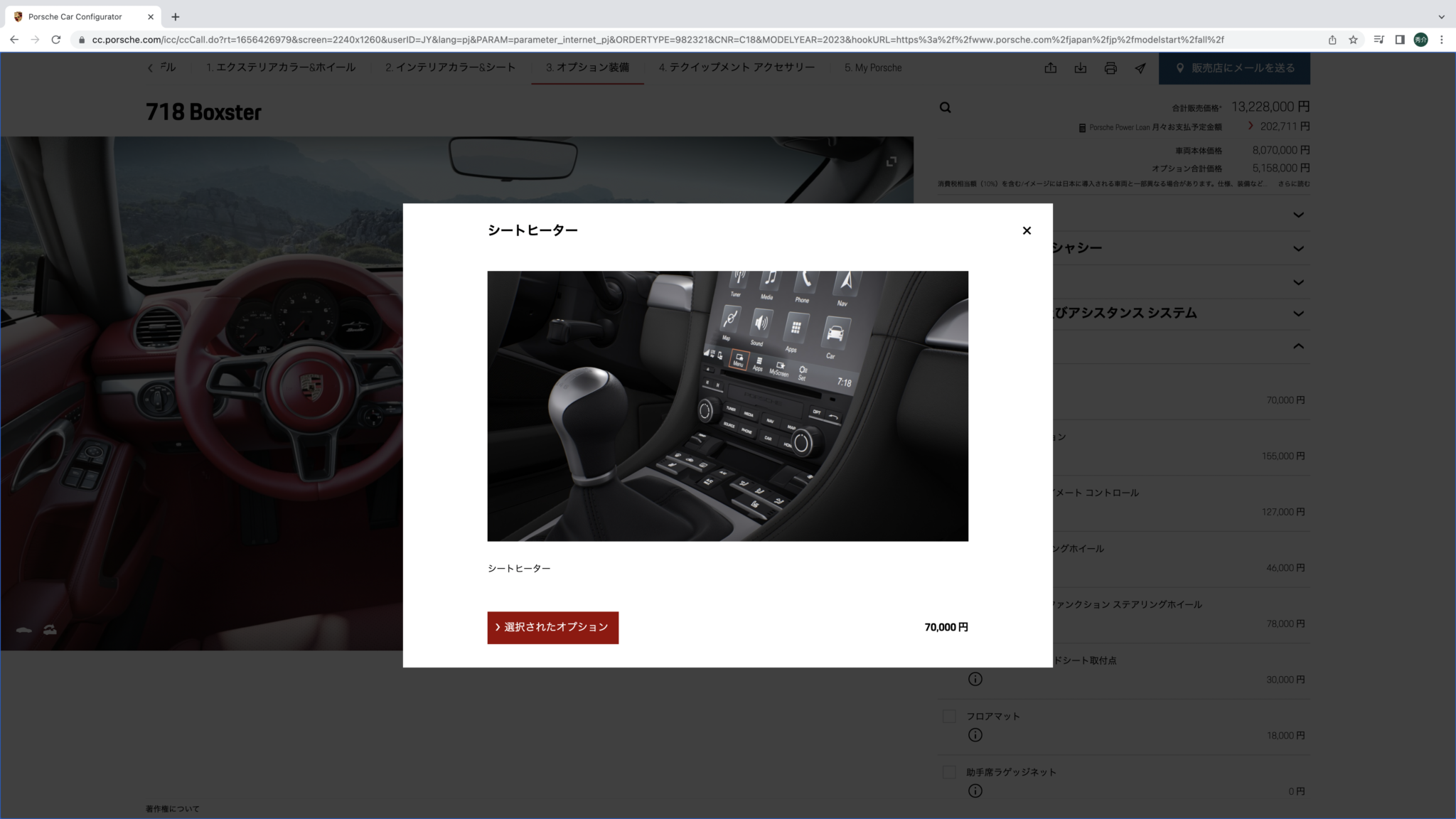Click the share/upload icon in toolbar

tap(1050, 68)
